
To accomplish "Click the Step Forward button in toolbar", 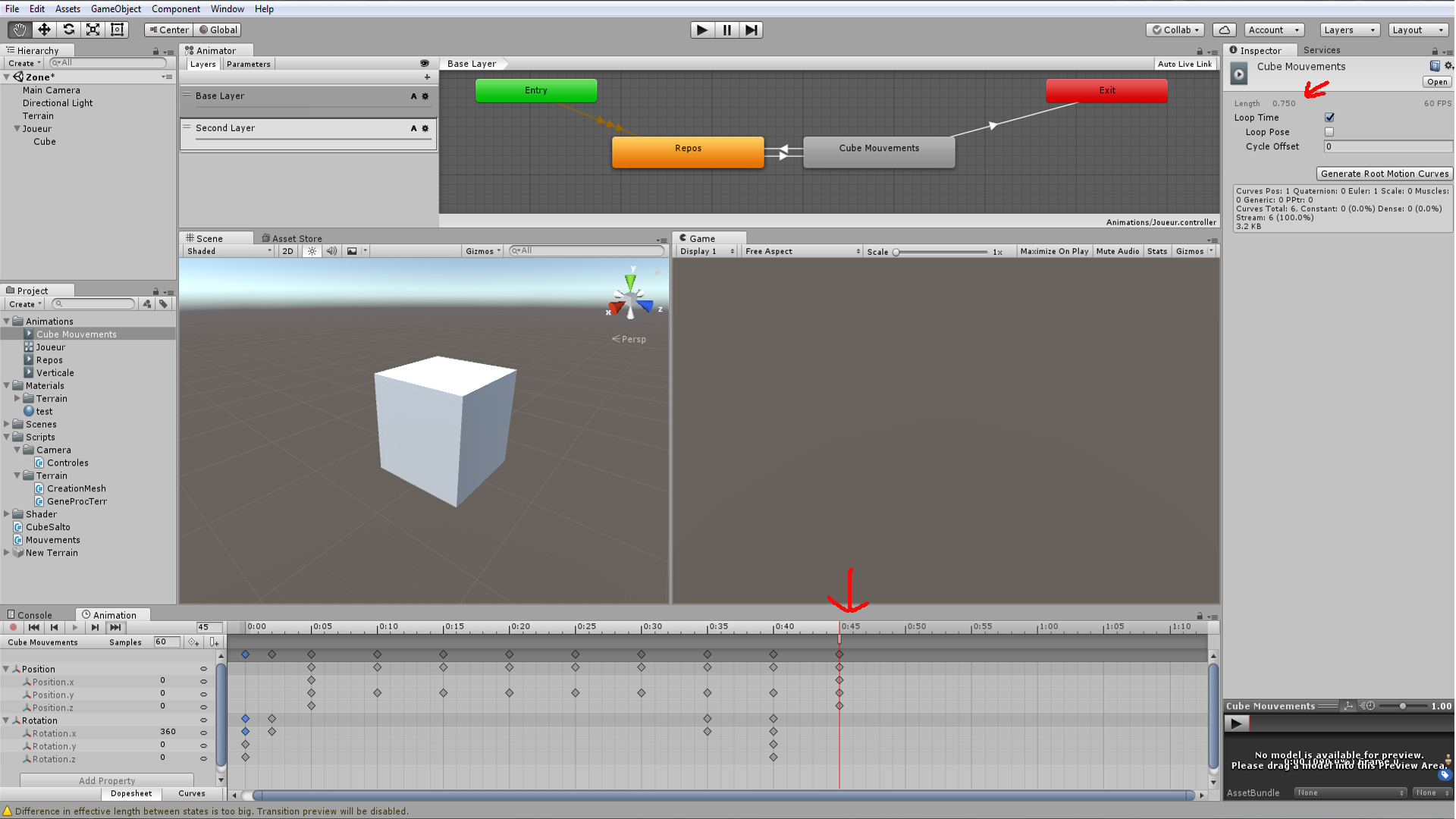I will click(752, 30).
